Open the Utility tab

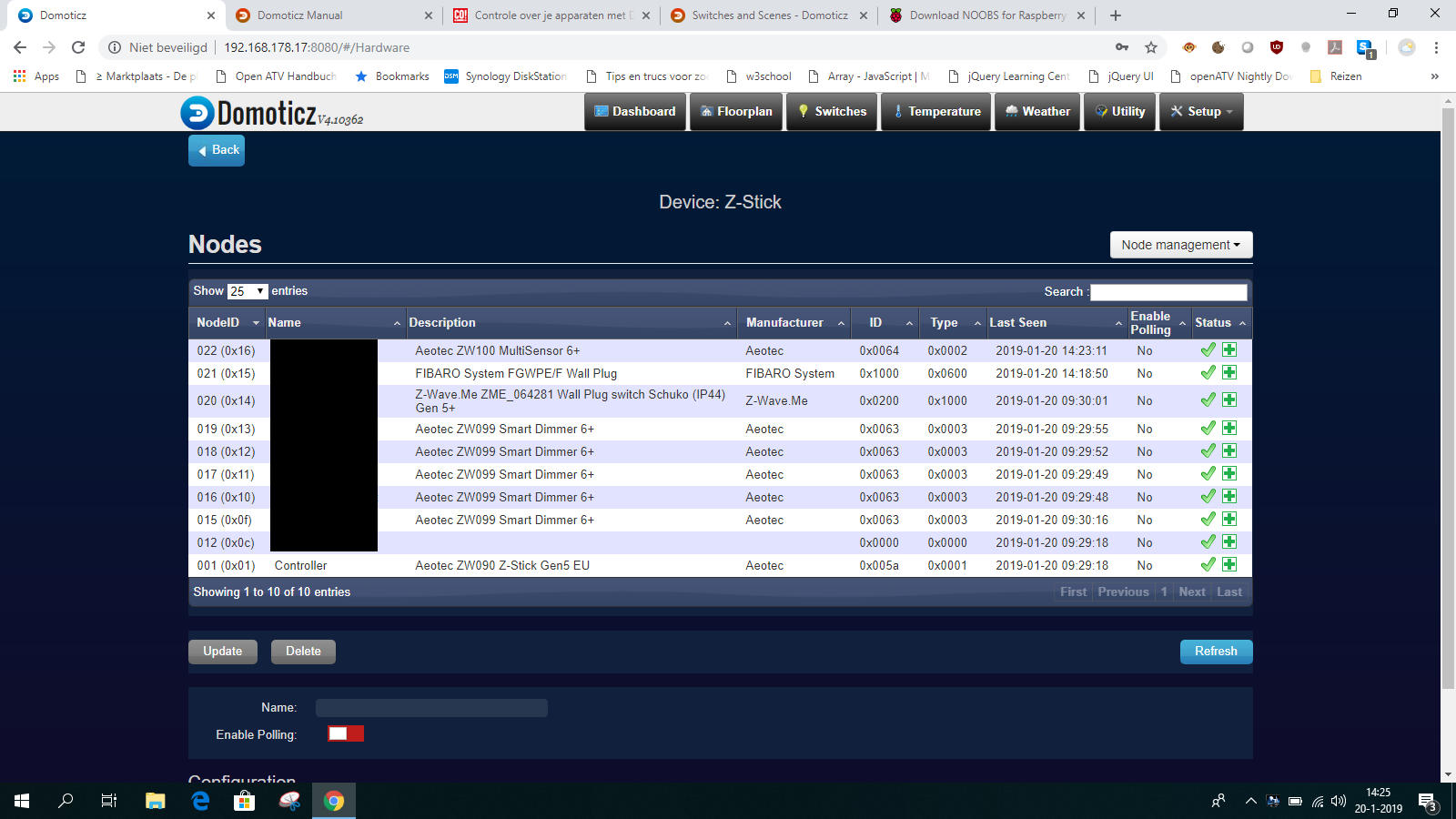[1120, 112]
